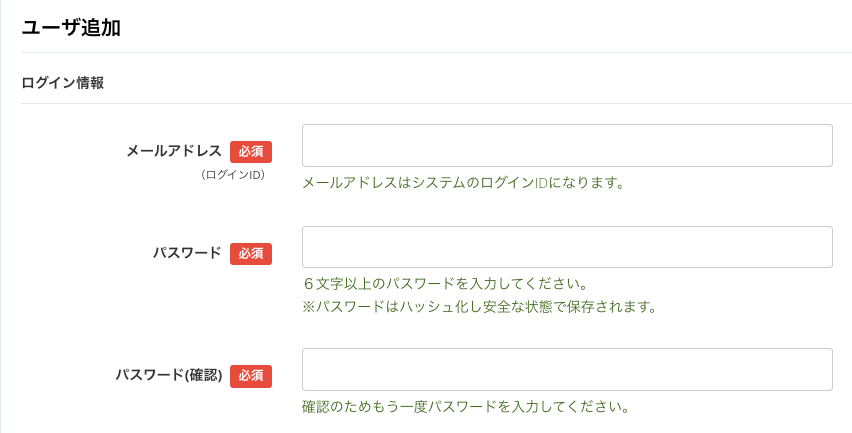The height and width of the screenshot is (433, 852).
Task: Click the 確認のためもう一度 hint text
Action: [465, 407]
